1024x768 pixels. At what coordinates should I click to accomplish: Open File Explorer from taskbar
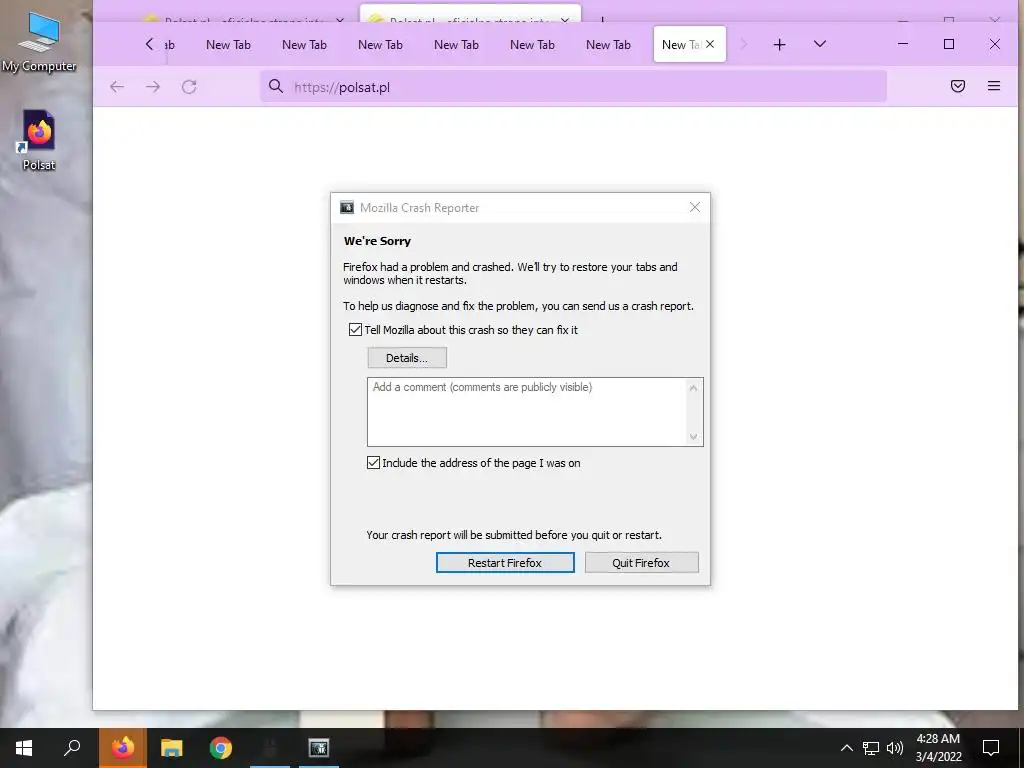[x=172, y=748]
